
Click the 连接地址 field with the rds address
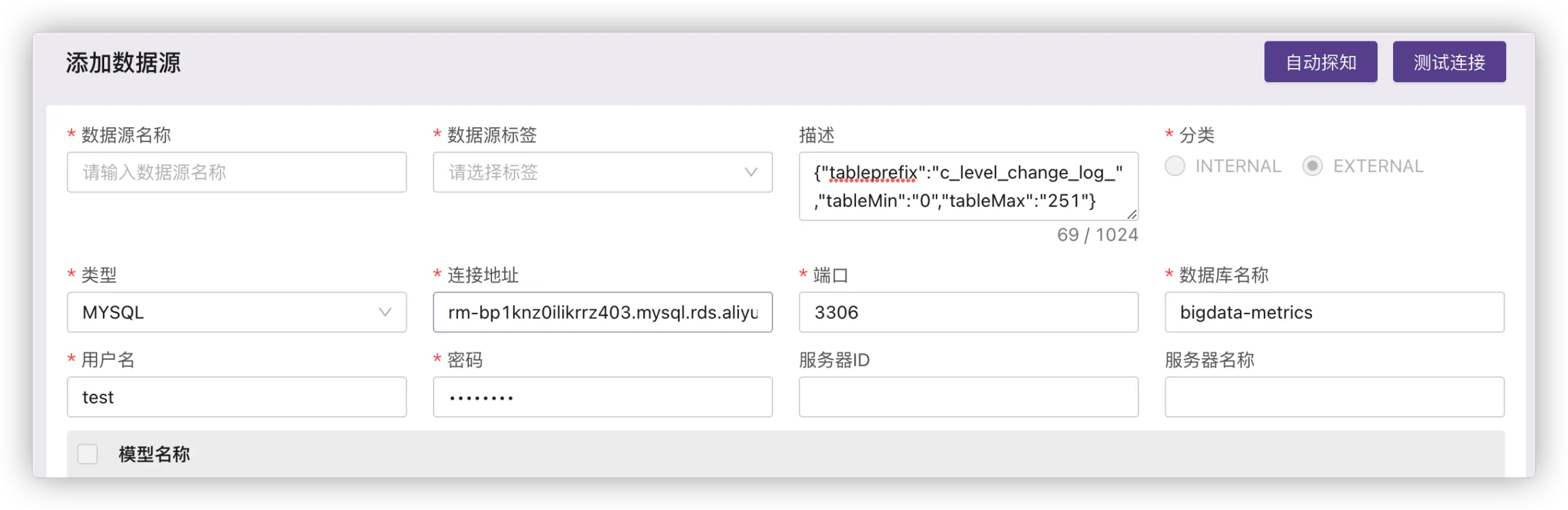(x=602, y=312)
